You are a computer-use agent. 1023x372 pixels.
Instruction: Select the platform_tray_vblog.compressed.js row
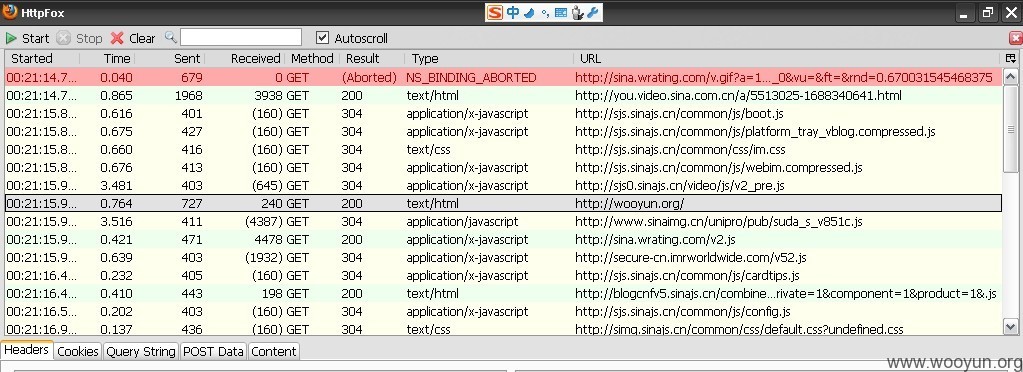click(503, 131)
